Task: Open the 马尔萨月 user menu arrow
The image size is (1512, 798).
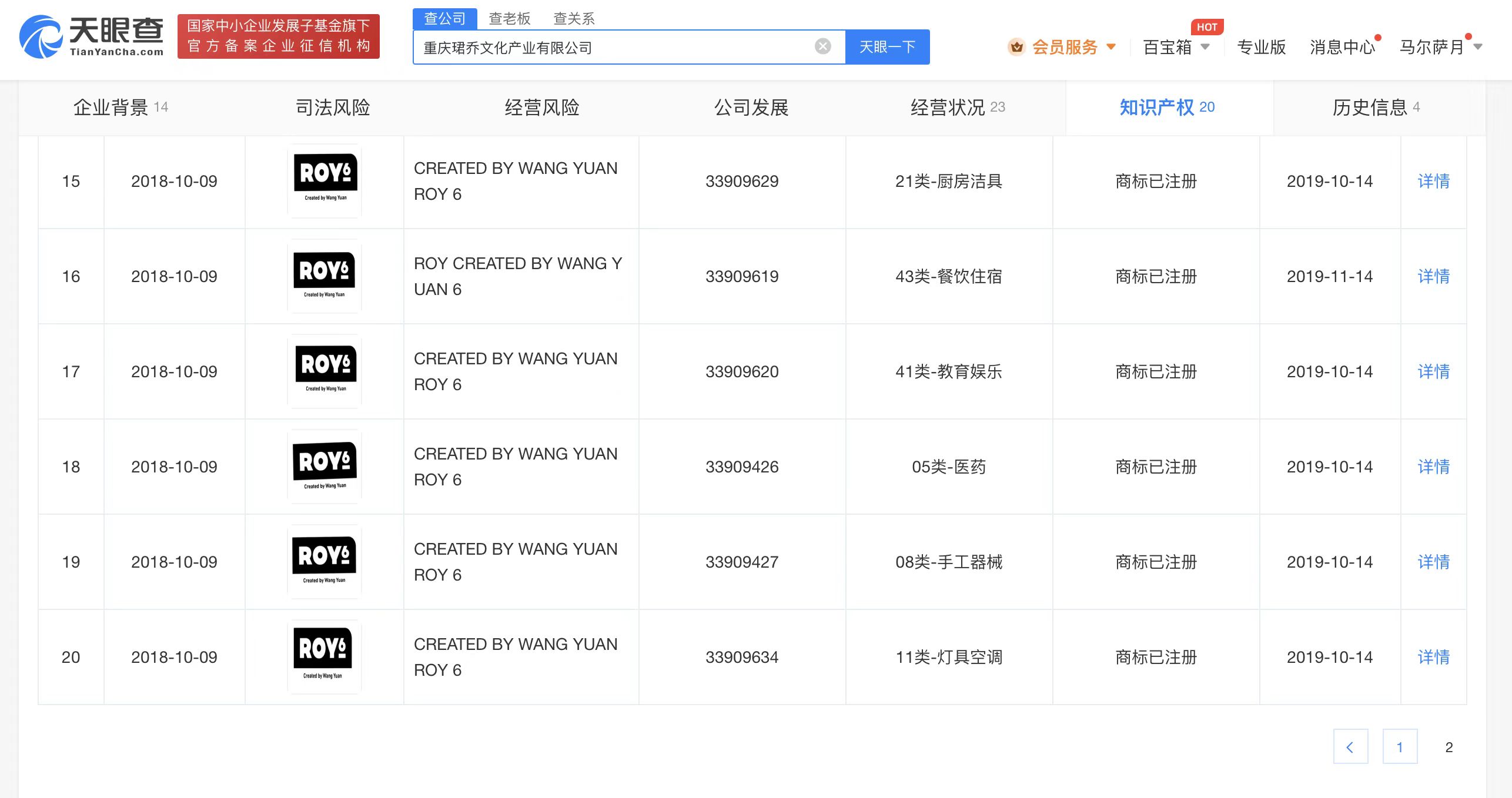Action: tap(1478, 46)
